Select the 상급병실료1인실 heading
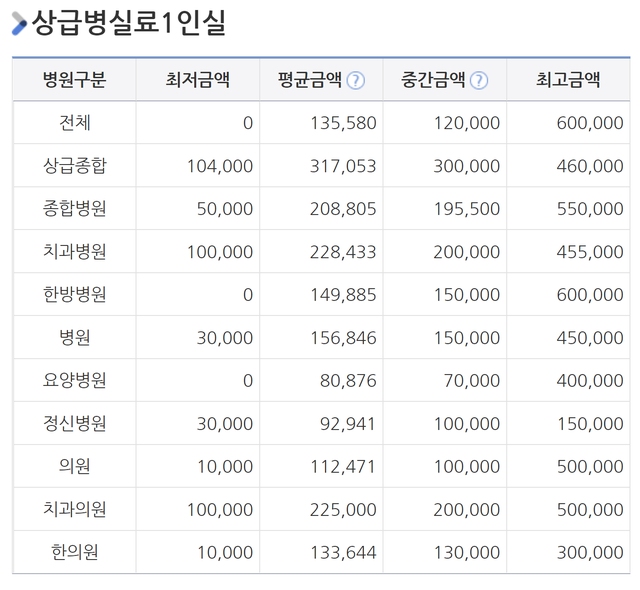 coord(129,23)
